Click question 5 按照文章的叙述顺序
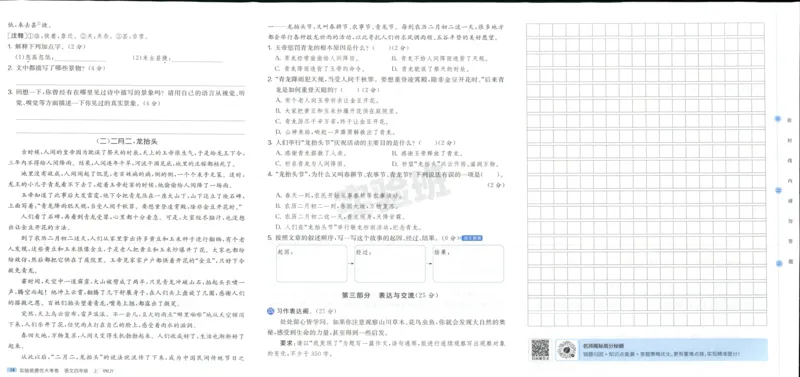 363,238
